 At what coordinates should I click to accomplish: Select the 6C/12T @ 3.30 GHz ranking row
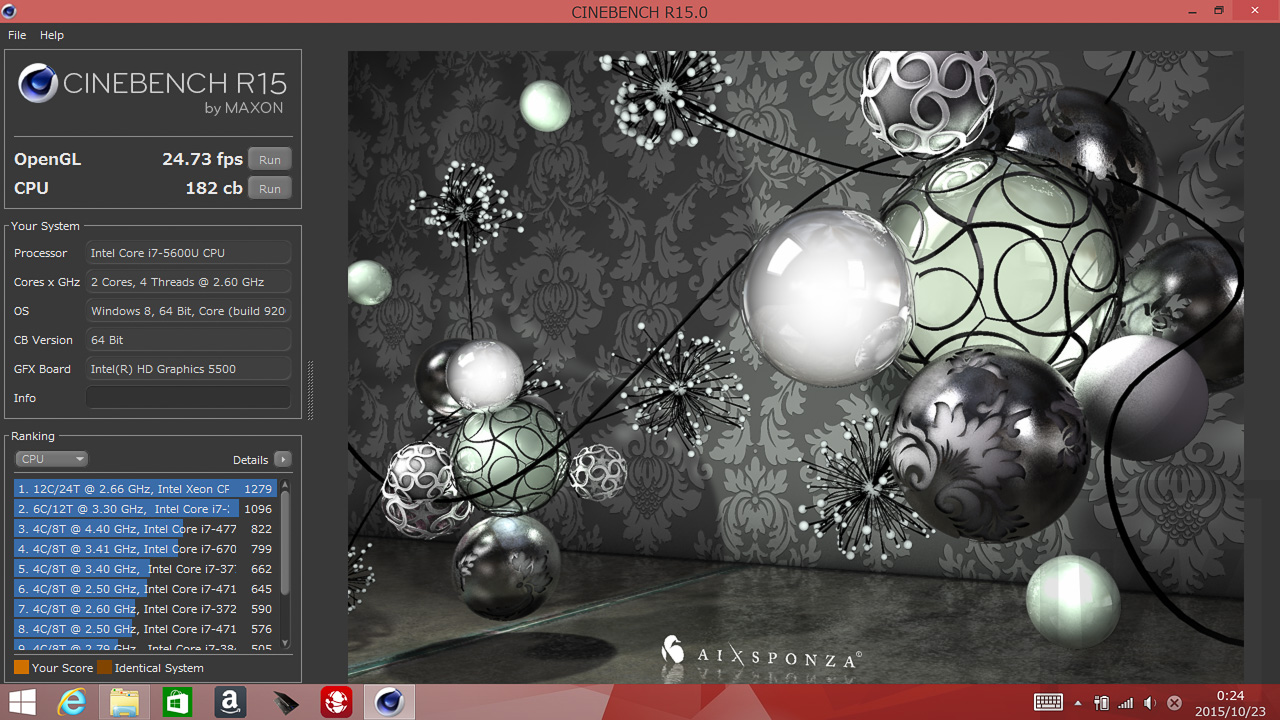point(145,509)
